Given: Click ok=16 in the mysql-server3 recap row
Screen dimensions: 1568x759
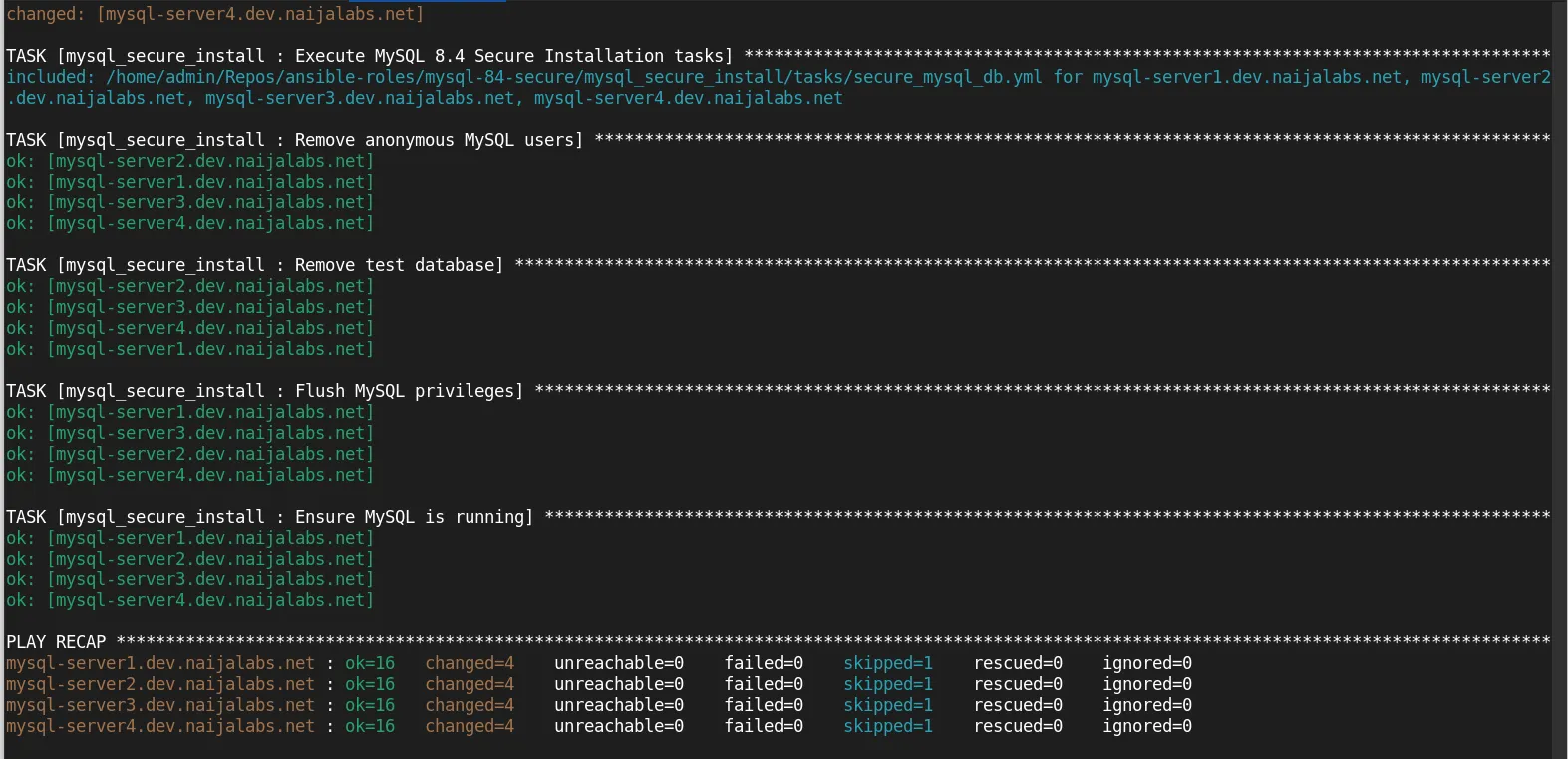Looking at the screenshot, I should coord(370,705).
